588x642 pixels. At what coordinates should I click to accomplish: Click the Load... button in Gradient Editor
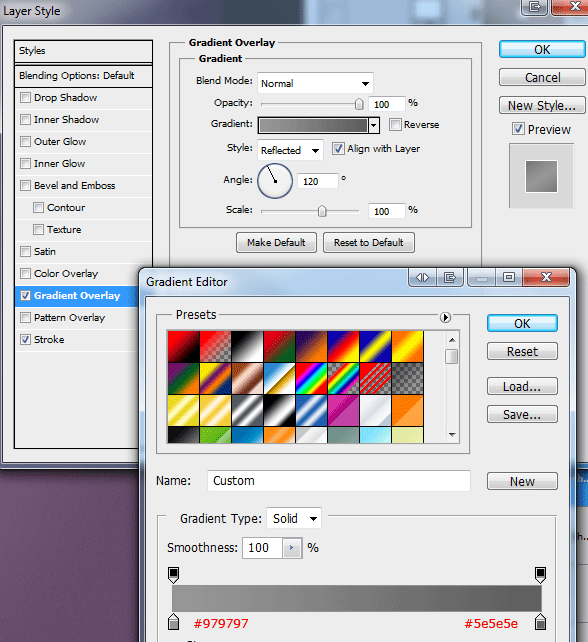coord(522,387)
